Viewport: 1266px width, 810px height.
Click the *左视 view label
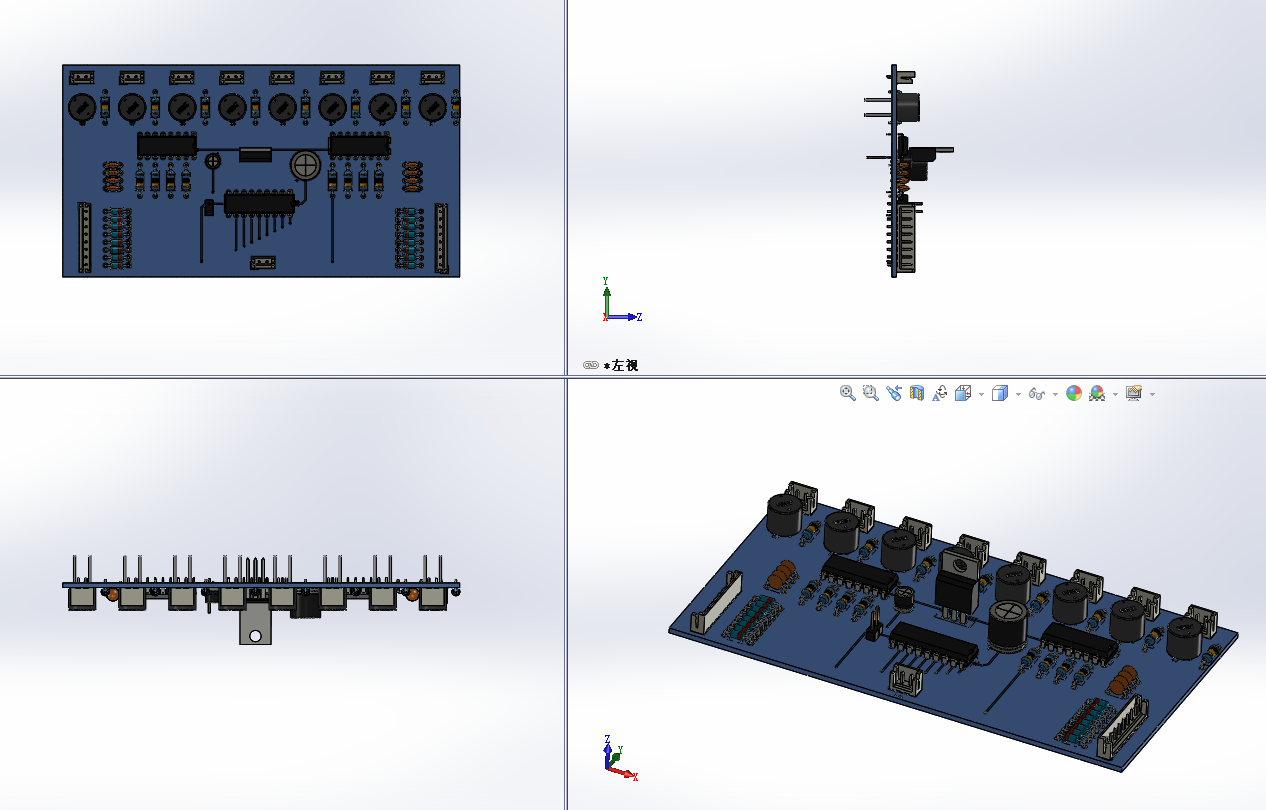[x=620, y=366]
